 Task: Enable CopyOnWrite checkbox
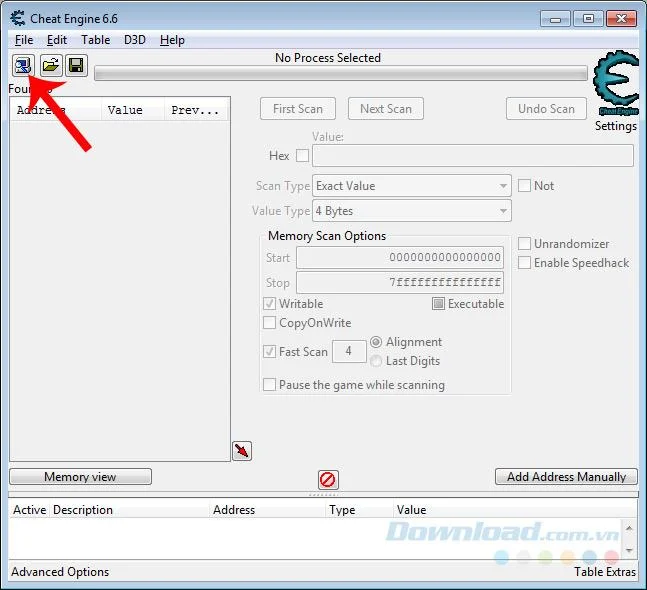pyautogui.click(x=269, y=323)
